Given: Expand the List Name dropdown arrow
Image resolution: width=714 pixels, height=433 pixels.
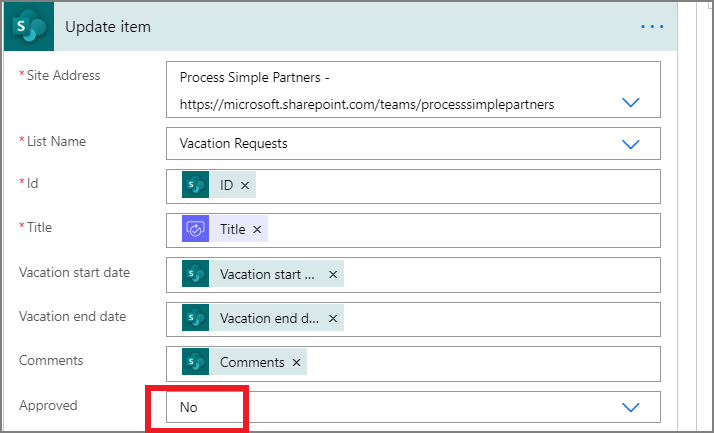Looking at the screenshot, I should point(631,144).
